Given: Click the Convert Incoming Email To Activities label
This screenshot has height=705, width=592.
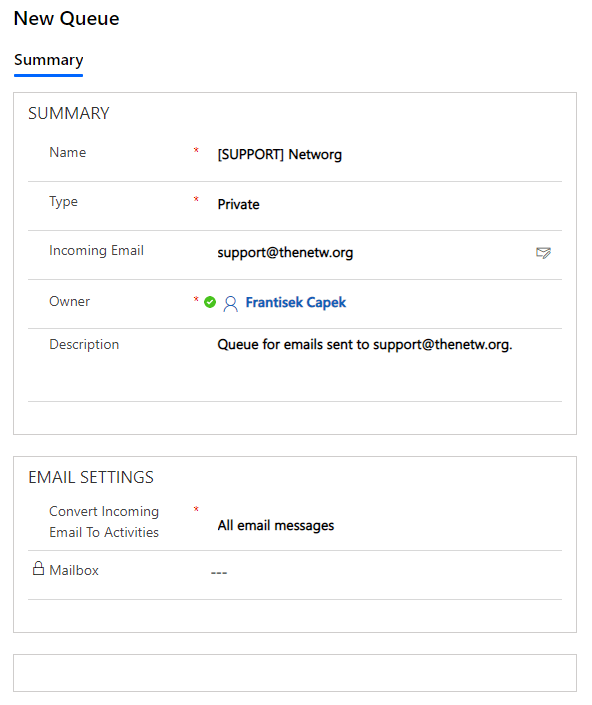Looking at the screenshot, I should point(104,522).
